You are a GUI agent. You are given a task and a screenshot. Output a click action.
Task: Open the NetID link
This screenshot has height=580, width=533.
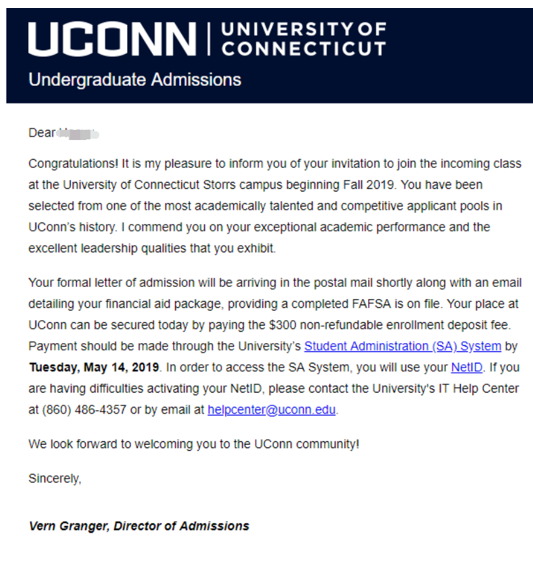point(467,367)
